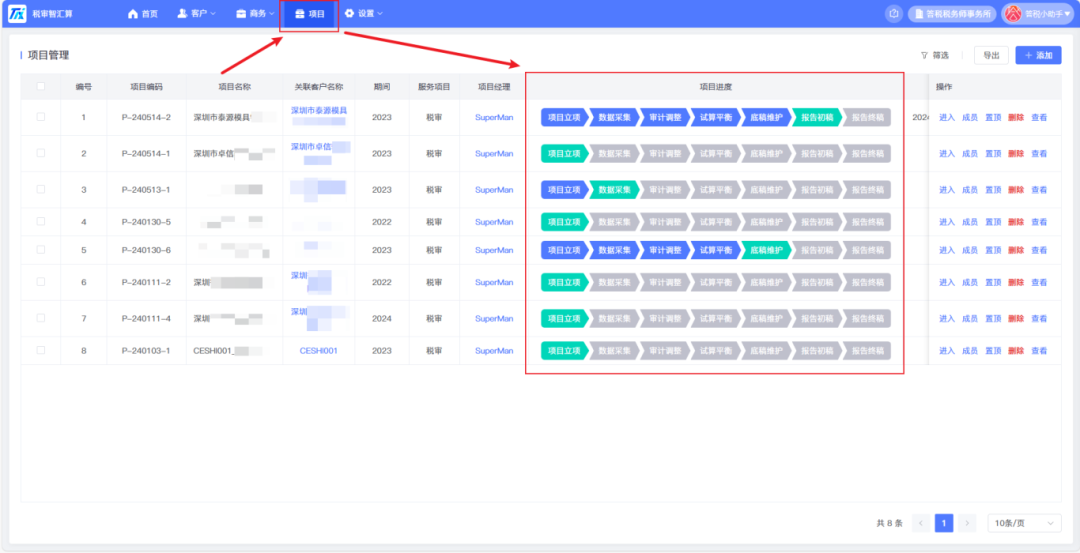Expand the 商务 menu
Viewport: 1080px width, 553px height.
coord(256,13)
